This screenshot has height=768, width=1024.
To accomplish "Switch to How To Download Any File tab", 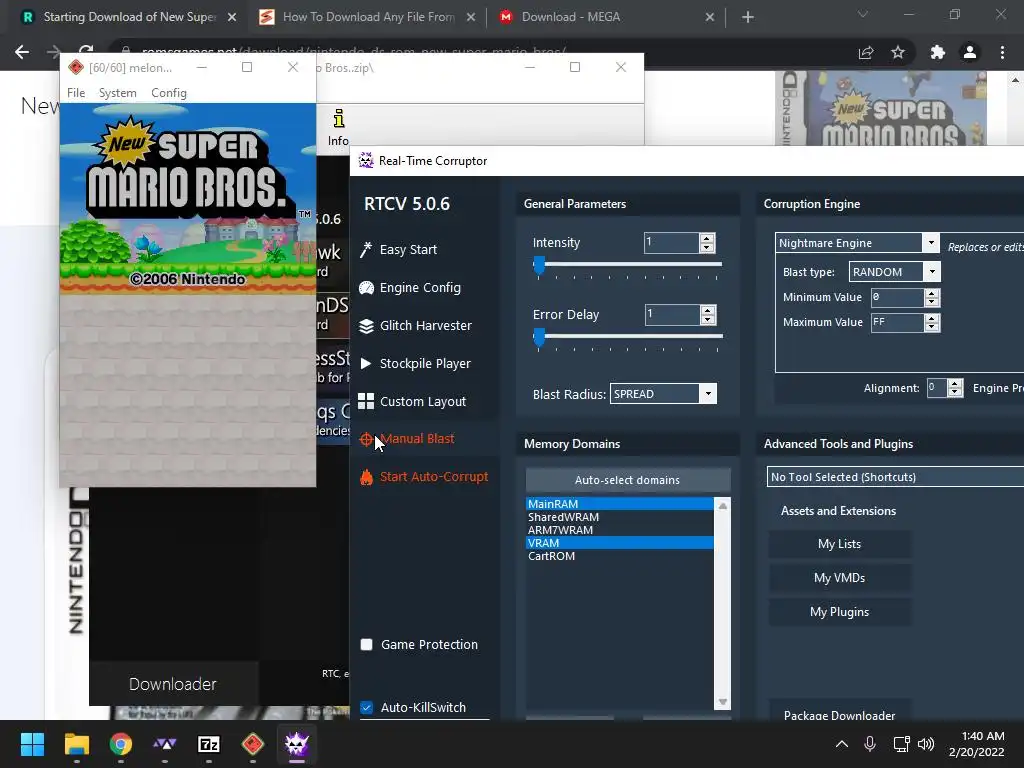I will click(367, 17).
